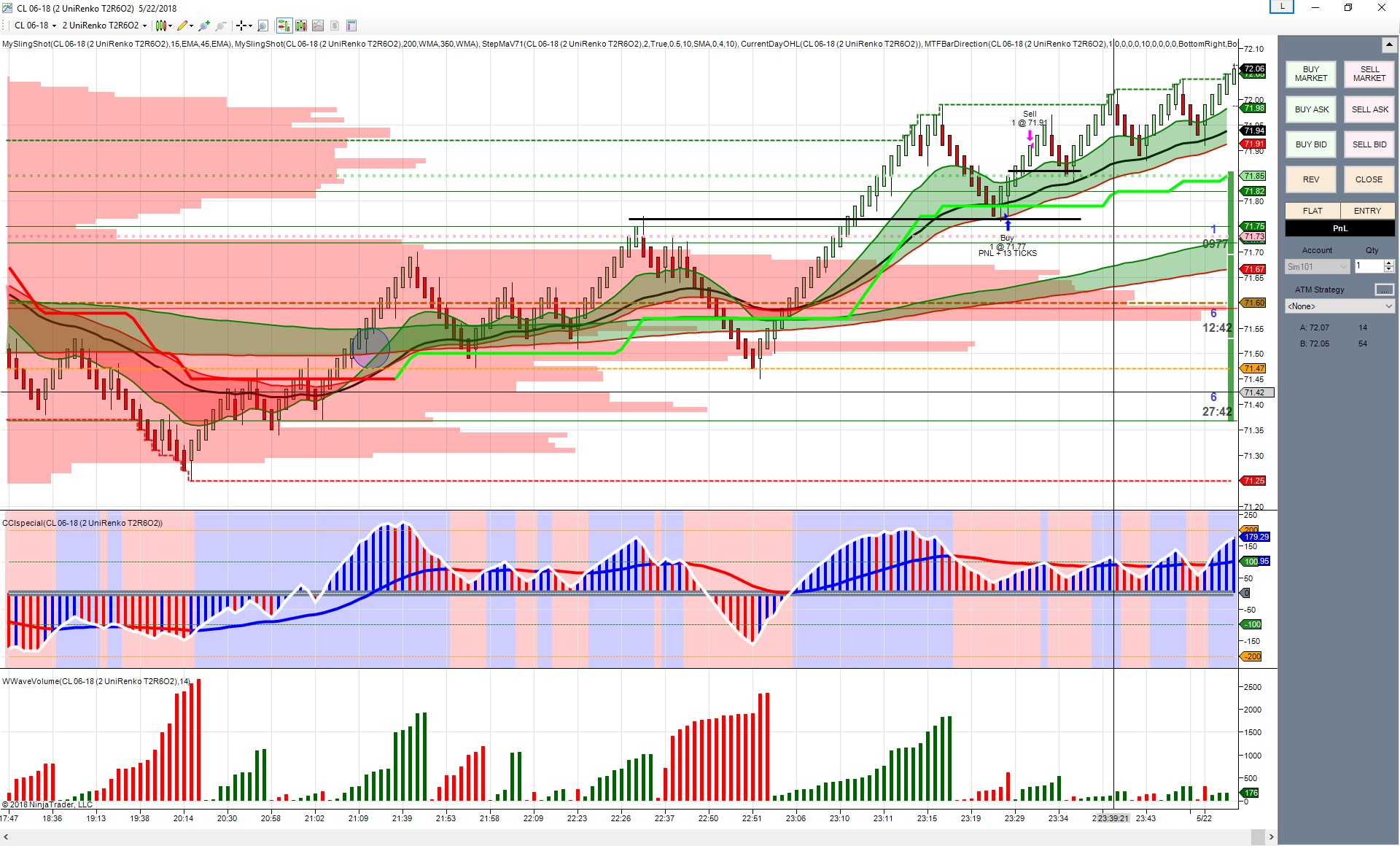Click the blue circle drawing on chart

click(x=370, y=348)
